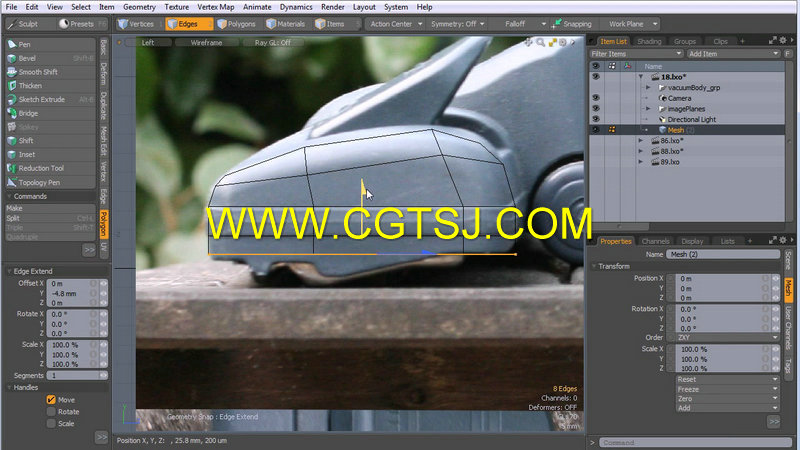Toggle visibility of Camera item
This screenshot has height=450, width=800.
pos(595,98)
